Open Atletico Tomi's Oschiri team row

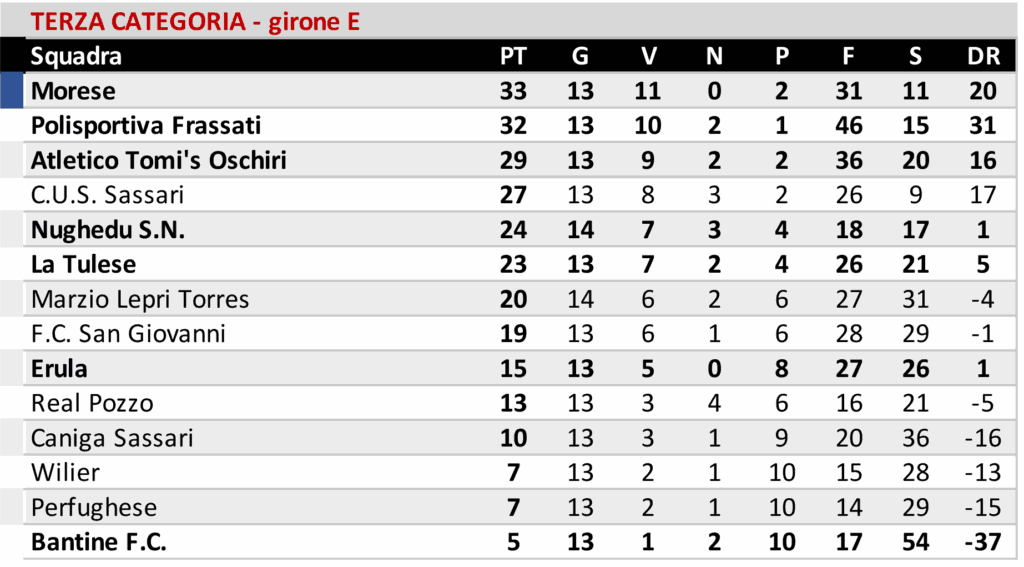[x=158, y=160]
